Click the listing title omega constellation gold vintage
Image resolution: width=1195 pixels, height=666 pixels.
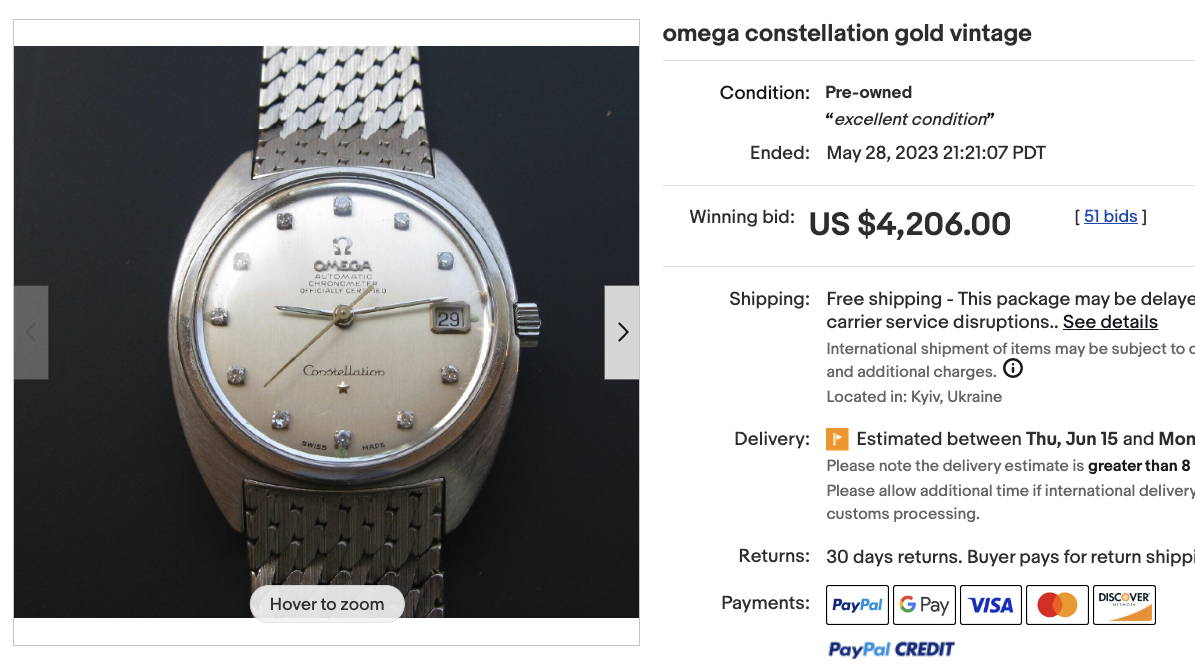[847, 34]
